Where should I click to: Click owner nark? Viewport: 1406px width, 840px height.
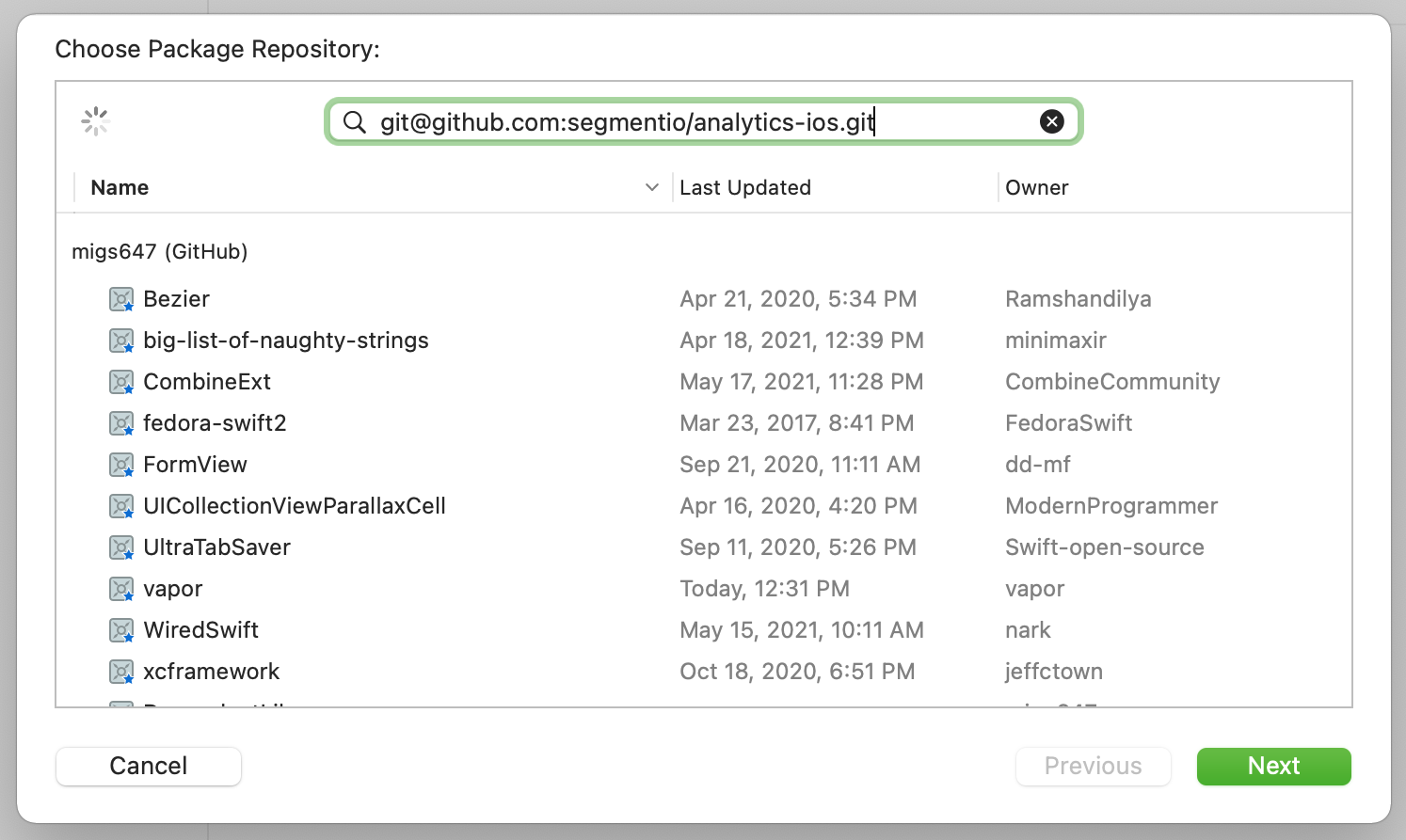click(1028, 630)
